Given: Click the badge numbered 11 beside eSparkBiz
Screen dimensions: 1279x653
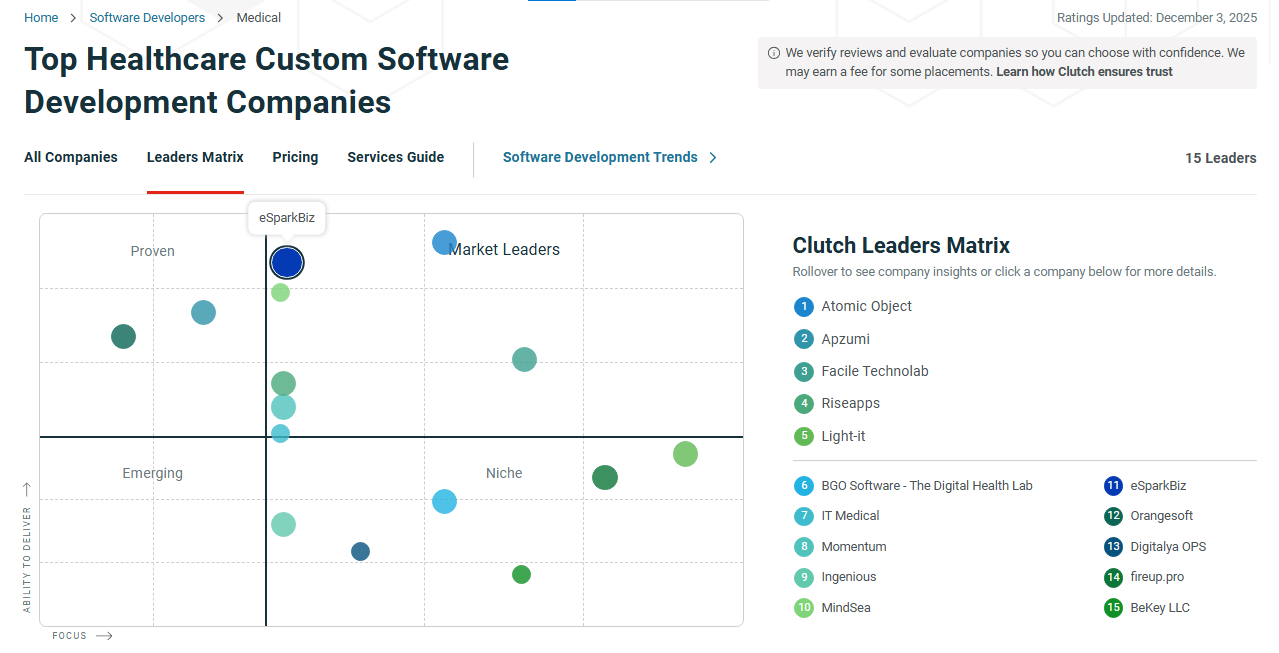Looking at the screenshot, I should [x=1112, y=485].
